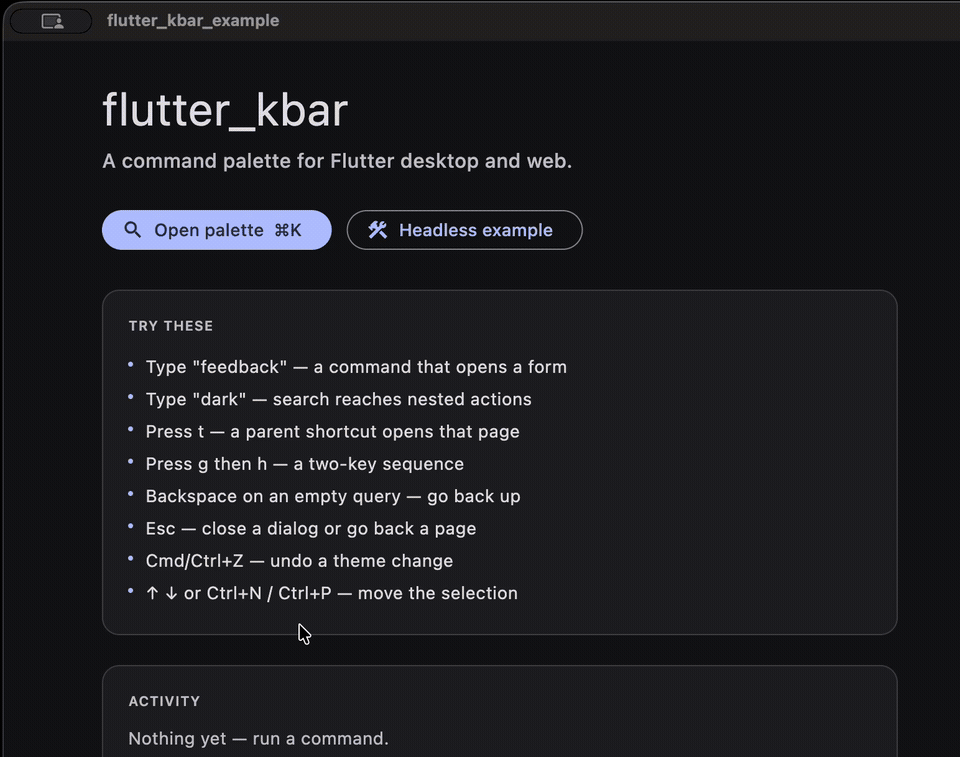Click the tools icon on Headless example
This screenshot has height=757, width=960.
coord(378,230)
